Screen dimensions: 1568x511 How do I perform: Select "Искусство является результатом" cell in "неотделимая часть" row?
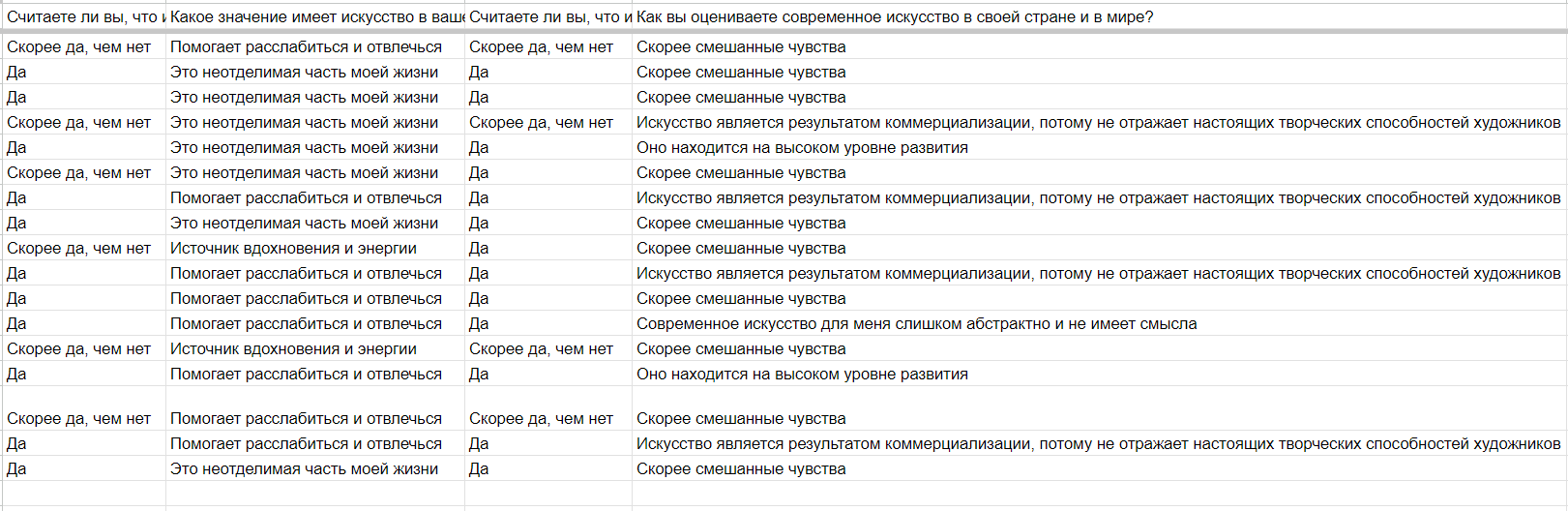point(1099,122)
